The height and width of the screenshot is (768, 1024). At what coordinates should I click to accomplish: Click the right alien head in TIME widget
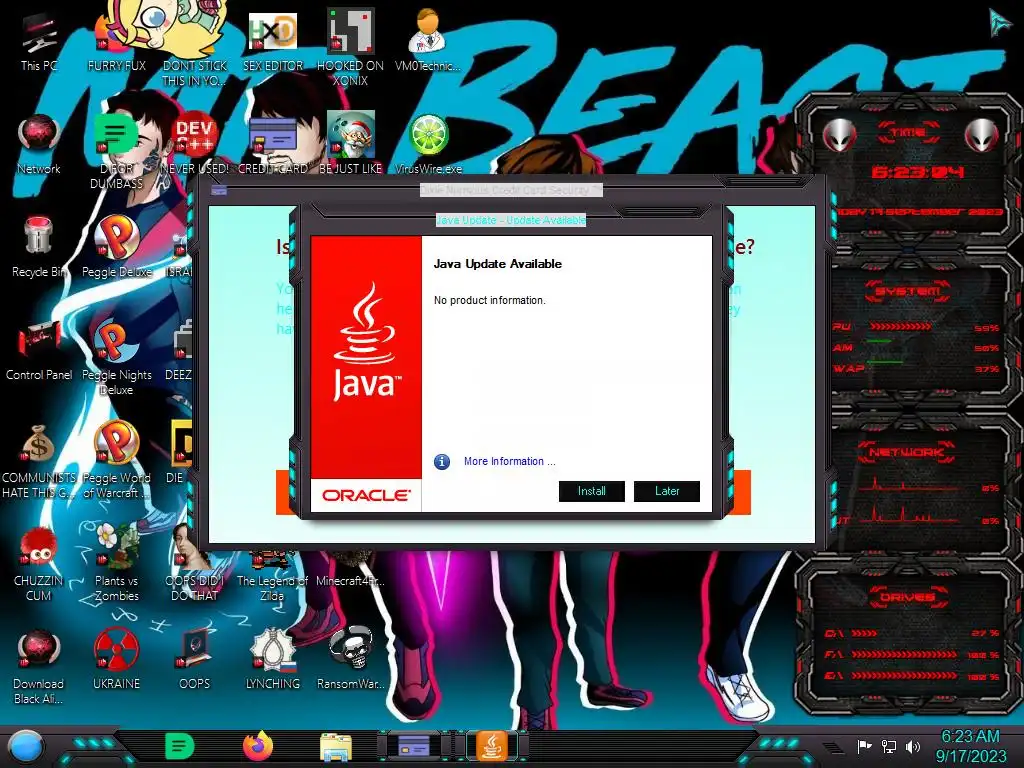click(982, 135)
